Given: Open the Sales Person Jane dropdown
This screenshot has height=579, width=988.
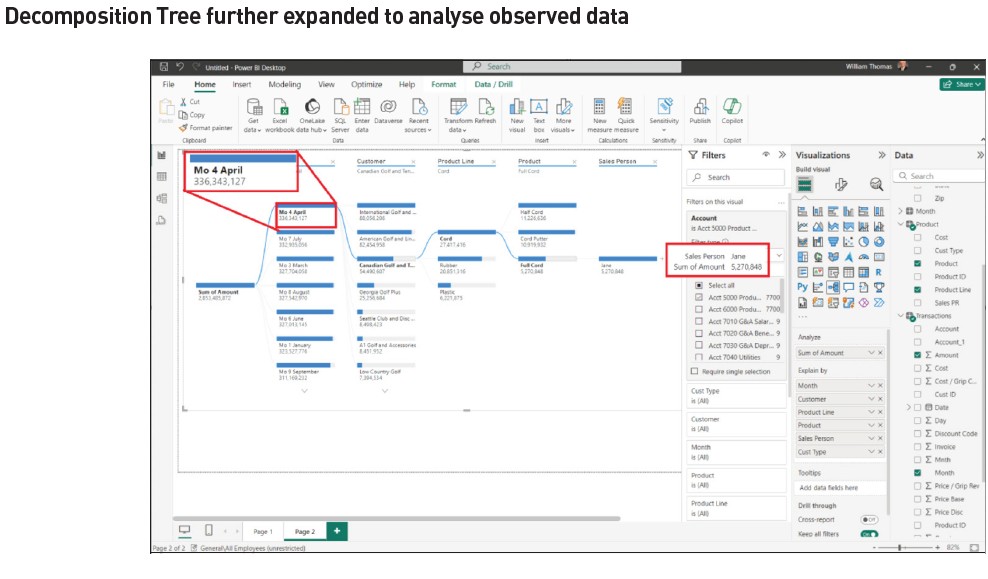Looking at the screenshot, I should (x=778, y=256).
